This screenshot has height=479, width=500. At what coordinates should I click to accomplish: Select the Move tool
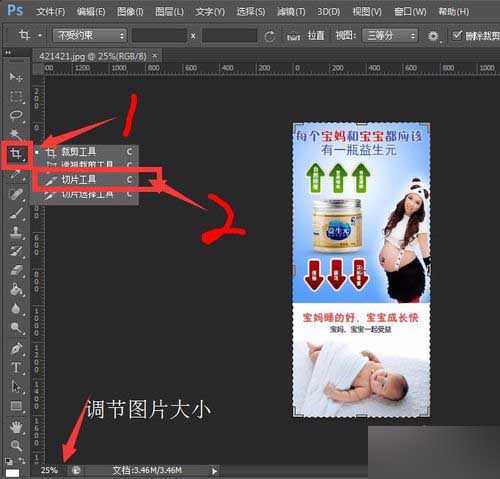point(16,77)
